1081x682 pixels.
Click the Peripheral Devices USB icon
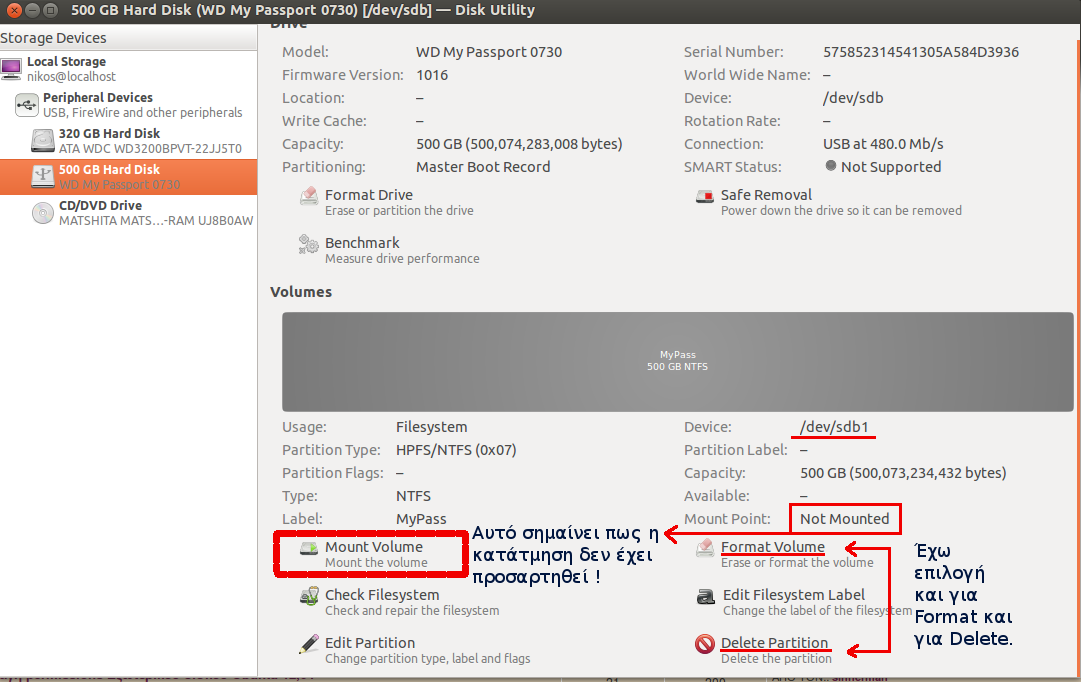(26, 105)
